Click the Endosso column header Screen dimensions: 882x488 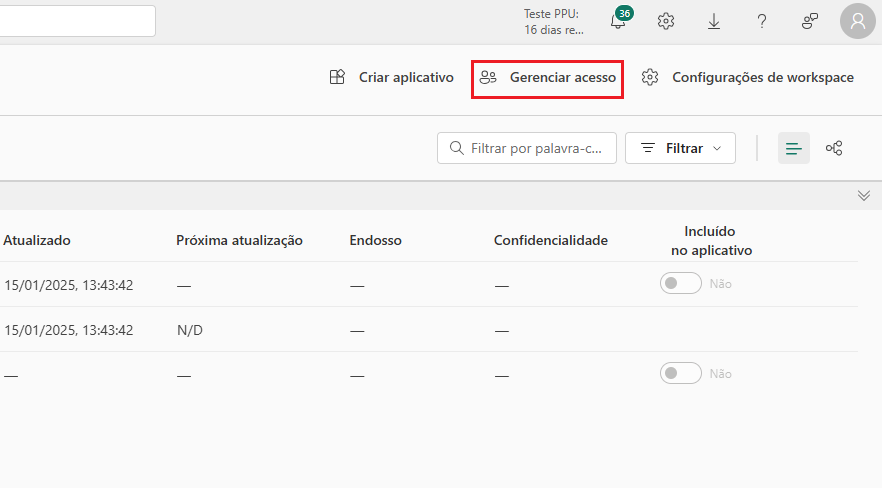pyautogui.click(x=375, y=240)
